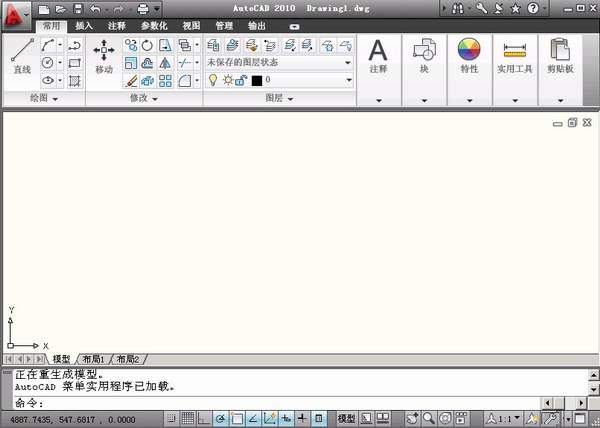Screen dimensions: 600x428
Task: Open the 注释 (Annotation) text panel
Action: point(378,56)
